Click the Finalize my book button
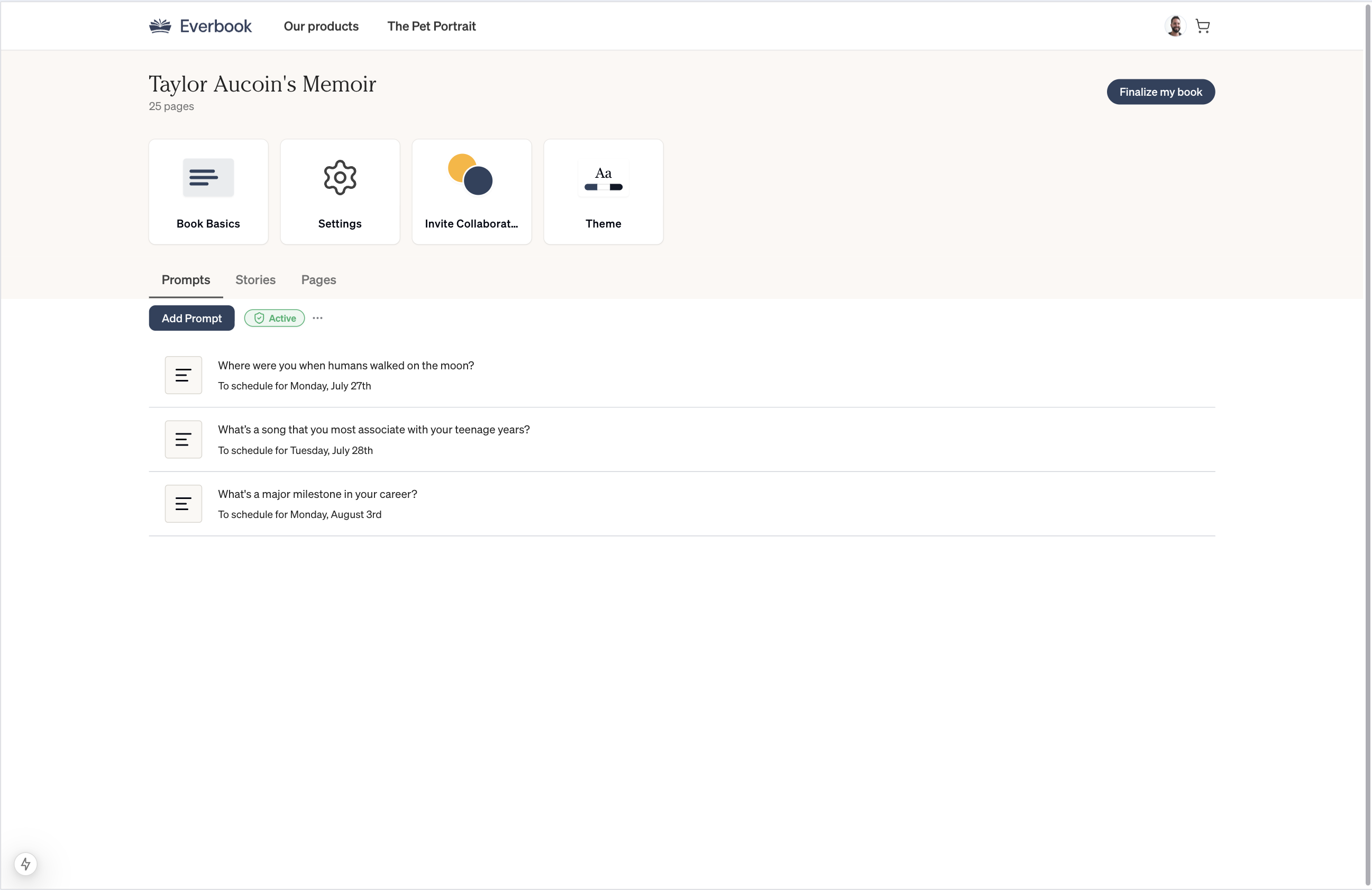 click(1160, 92)
